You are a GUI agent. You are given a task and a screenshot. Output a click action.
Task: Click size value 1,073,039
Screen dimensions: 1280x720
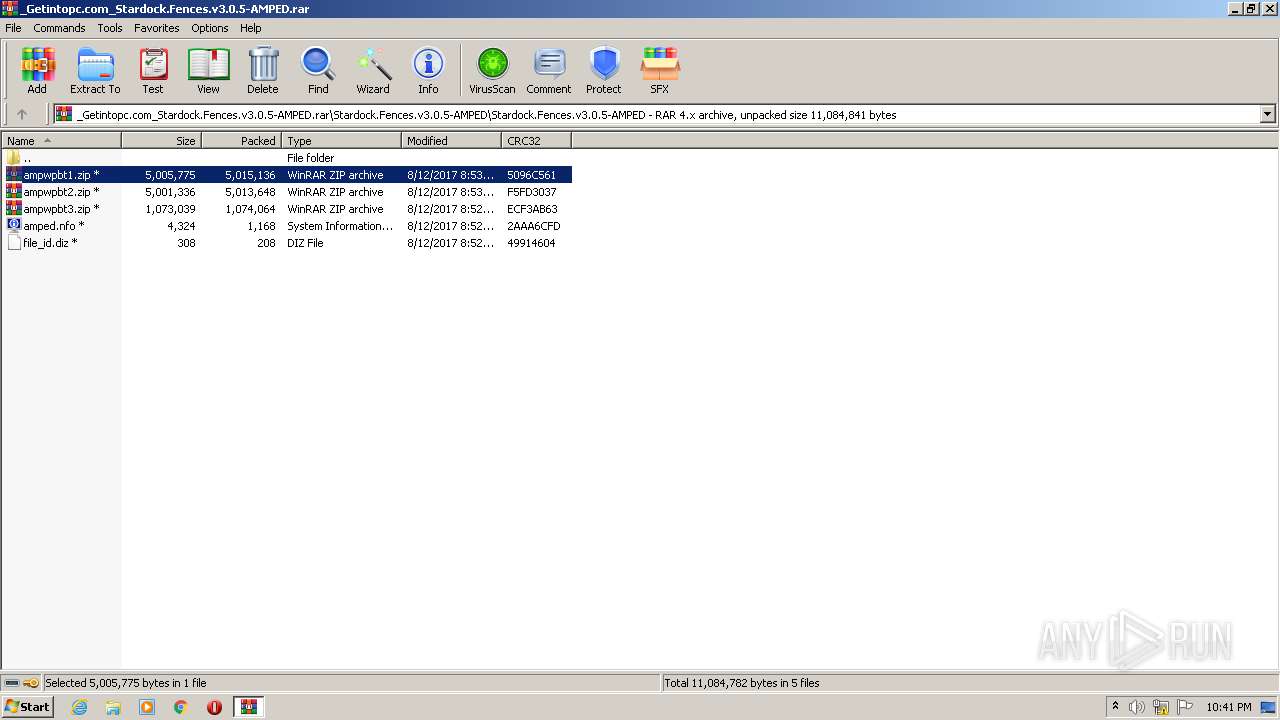pos(170,209)
